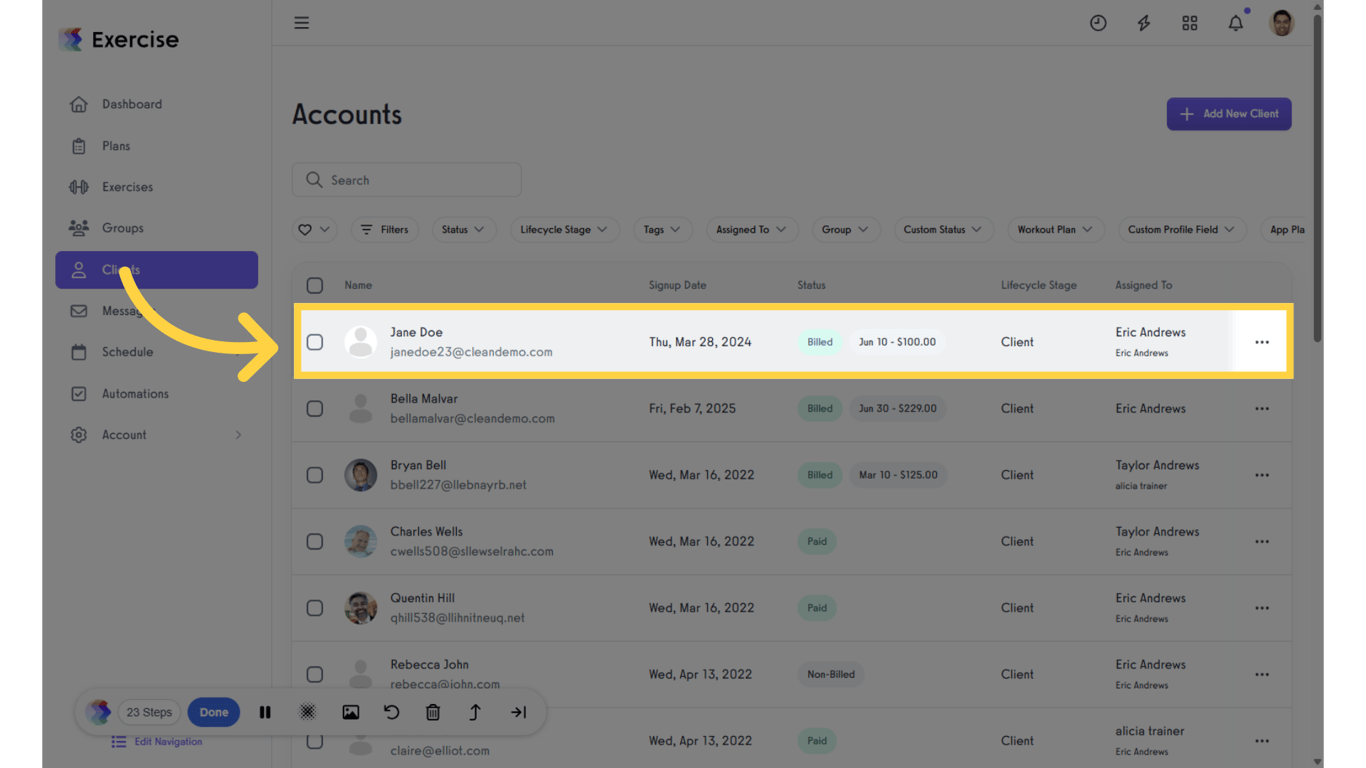The image size is (1366, 768).
Task: Click the Add New Client button
Action: (1229, 113)
